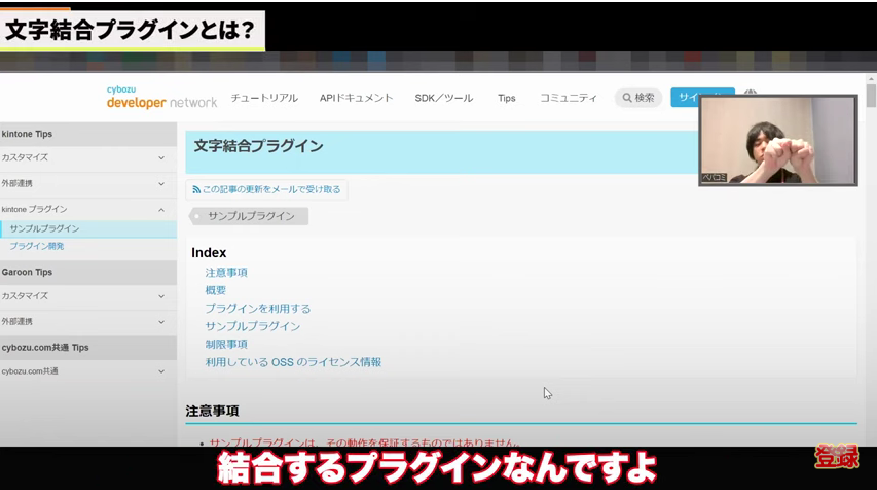The image size is (877, 490).
Task: Collapse the kintone プラグイン section
Action: (88, 209)
